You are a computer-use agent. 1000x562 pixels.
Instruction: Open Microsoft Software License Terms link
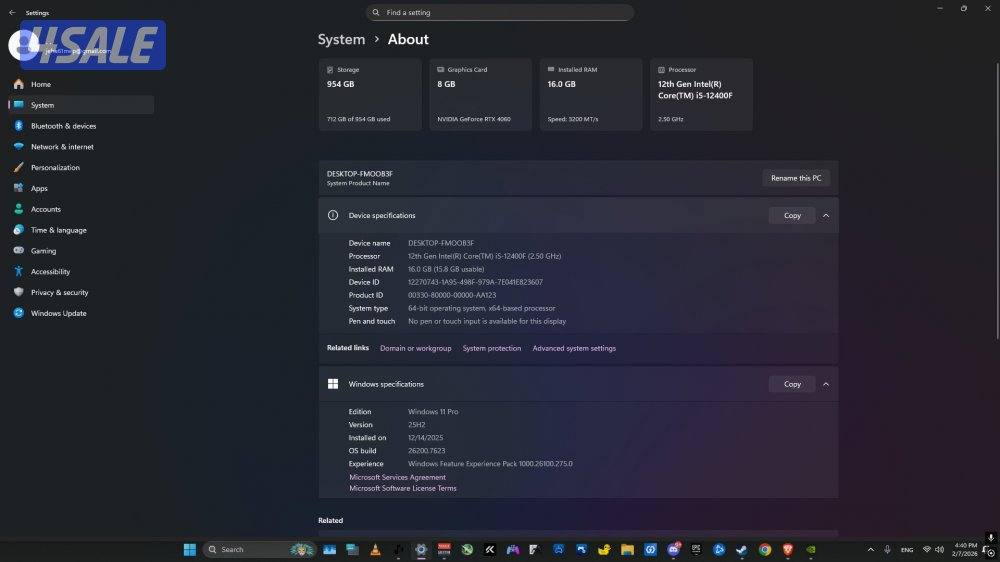point(403,489)
